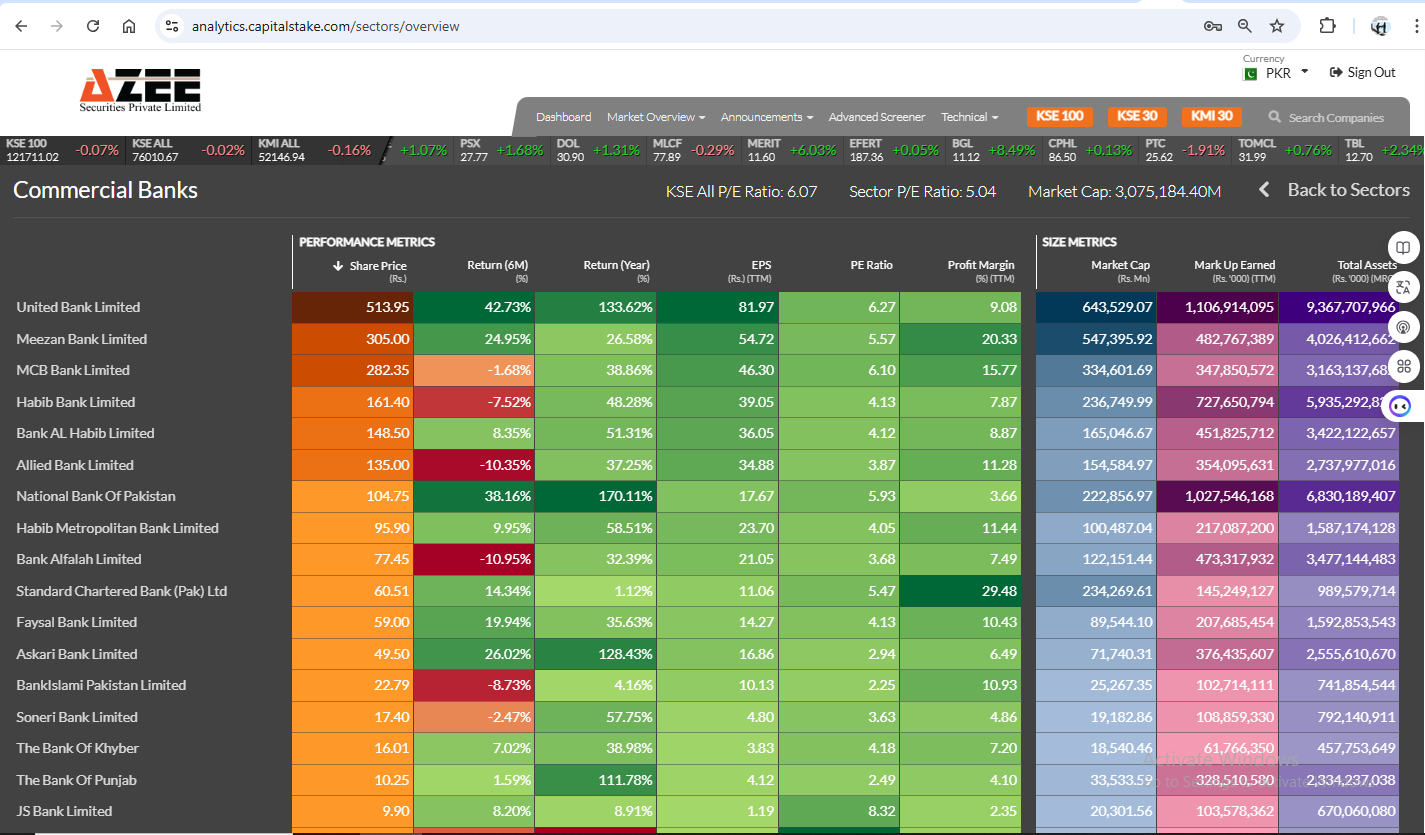This screenshot has height=835, width=1425.
Task: Open browser home page icon
Action: (129, 26)
